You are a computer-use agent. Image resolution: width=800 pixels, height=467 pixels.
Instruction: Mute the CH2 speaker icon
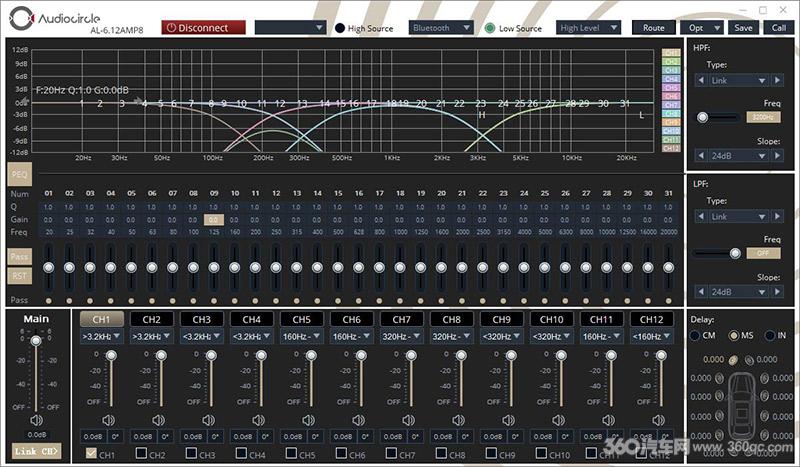(158, 420)
